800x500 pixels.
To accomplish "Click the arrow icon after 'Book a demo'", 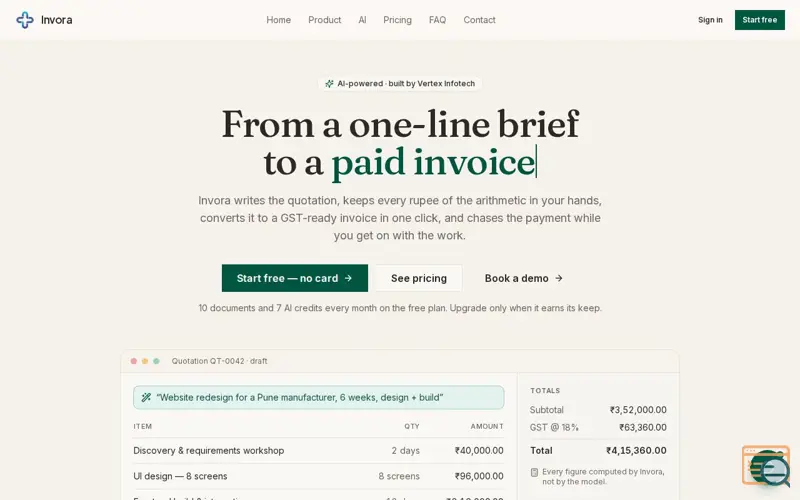I will point(559,278).
